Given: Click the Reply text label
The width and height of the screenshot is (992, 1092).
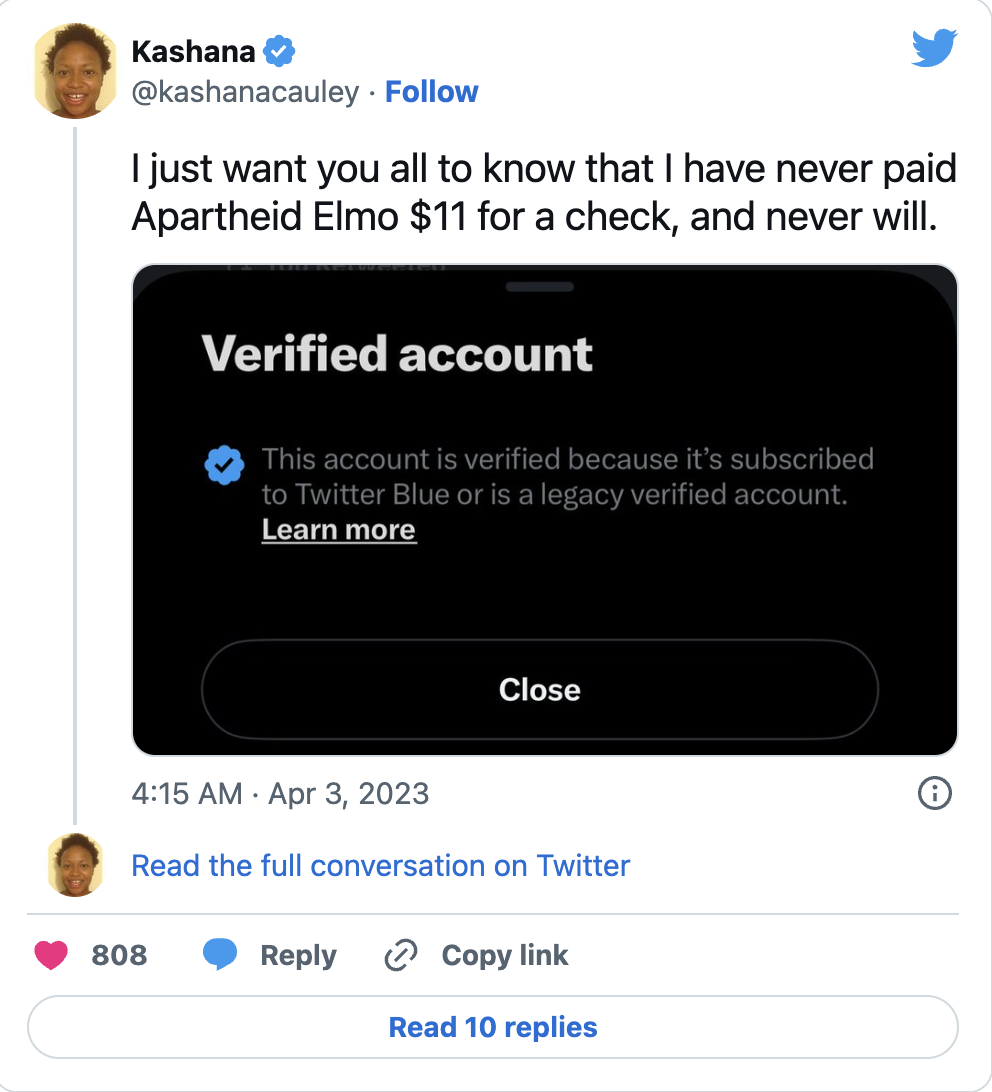Looking at the screenshot, I should coord(298,955).
